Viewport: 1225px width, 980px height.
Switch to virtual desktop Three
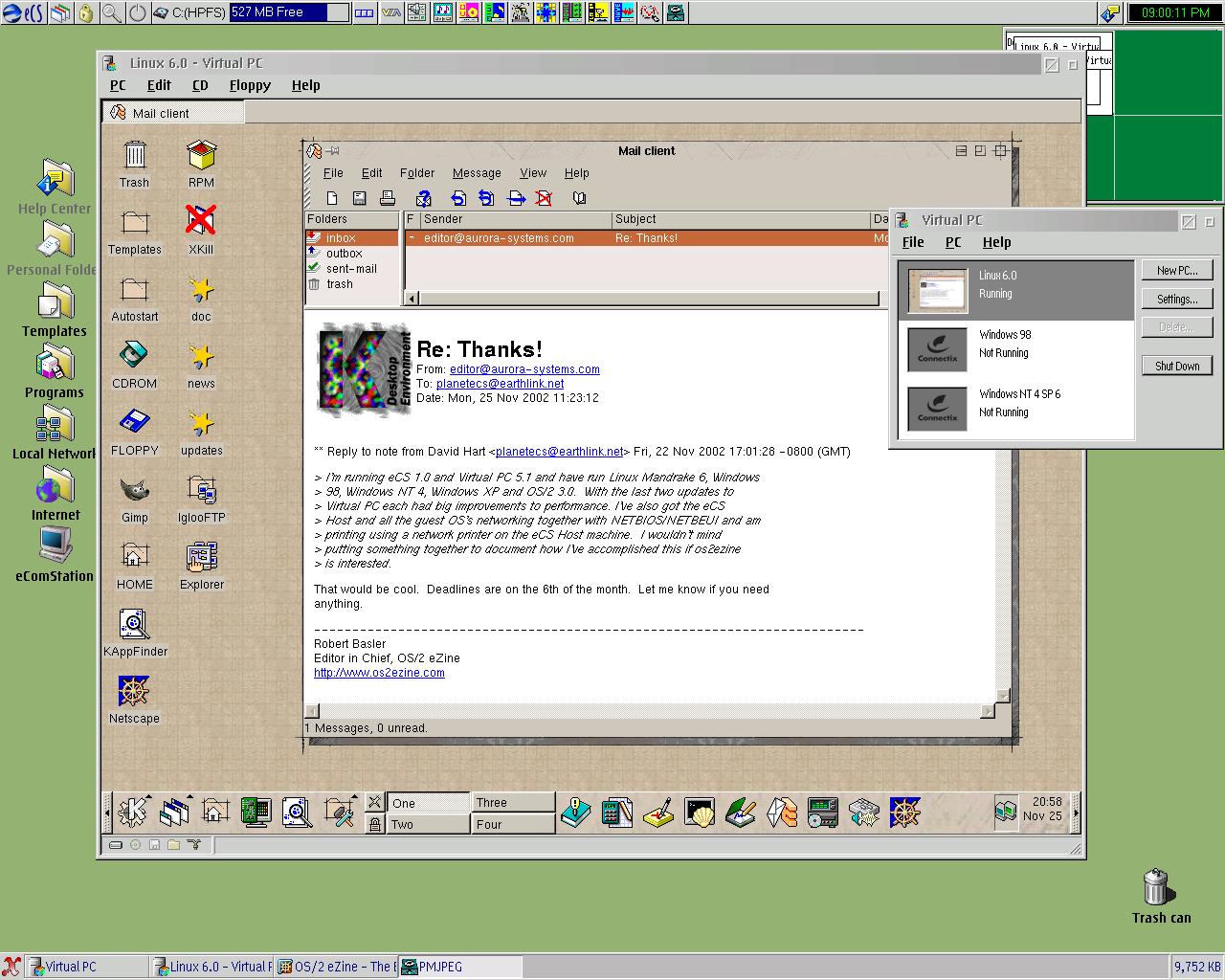(x=513, y=803)
